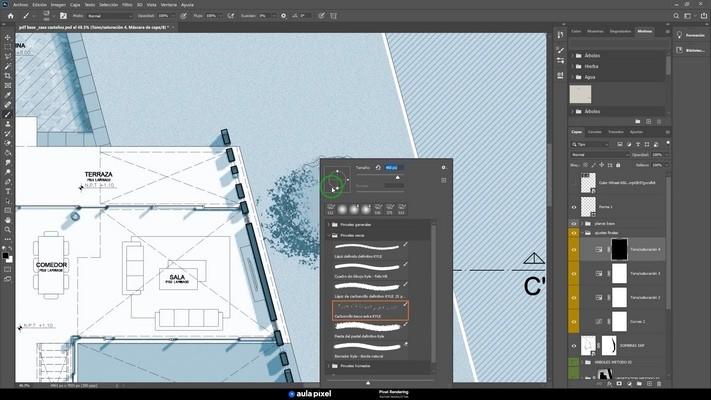Screen dimensions: 711x400
Task: Select the Eraser tool
Action: point(8,143)
